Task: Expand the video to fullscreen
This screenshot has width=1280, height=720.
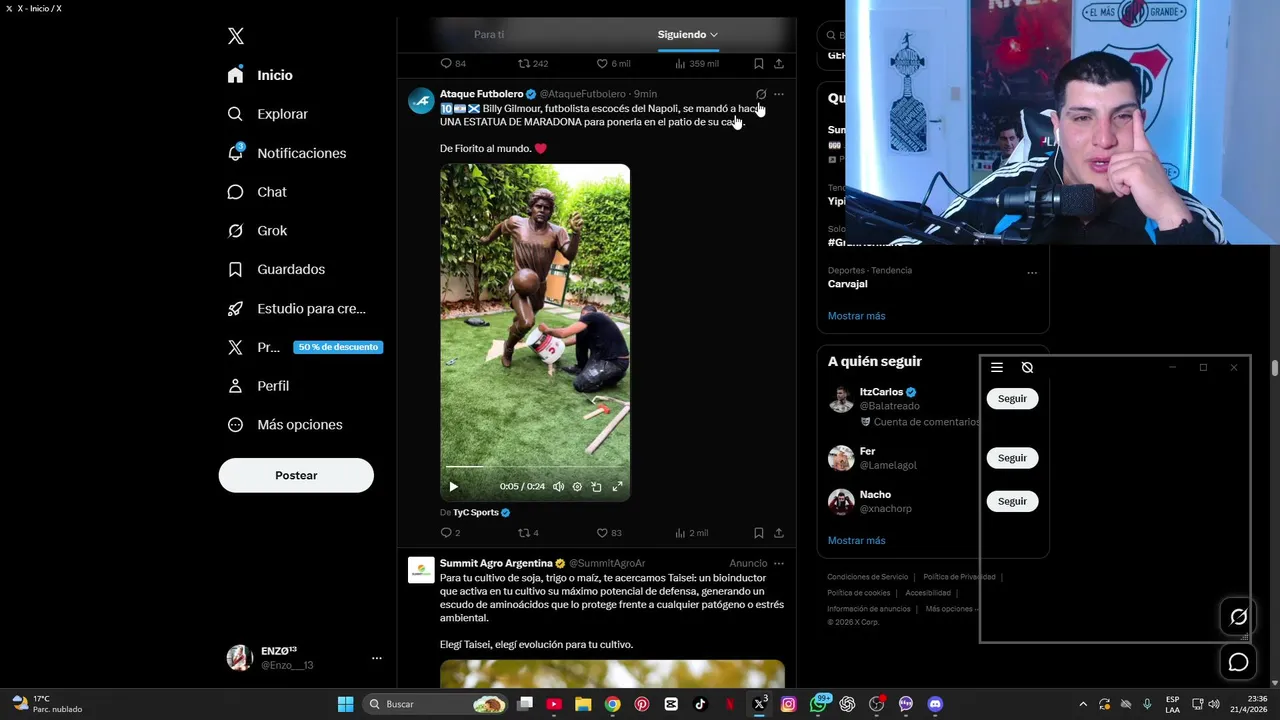Action: [617, 487]
